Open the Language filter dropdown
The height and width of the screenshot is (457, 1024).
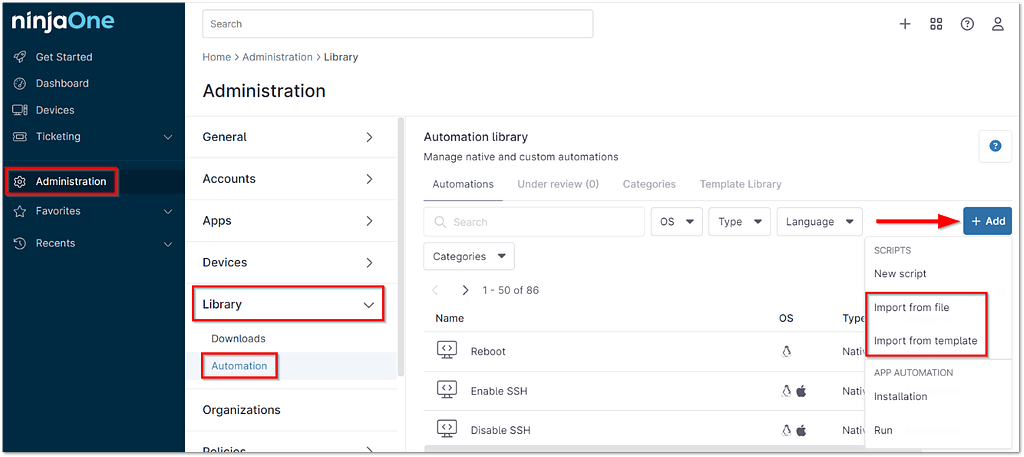click(x=819, y=222)
